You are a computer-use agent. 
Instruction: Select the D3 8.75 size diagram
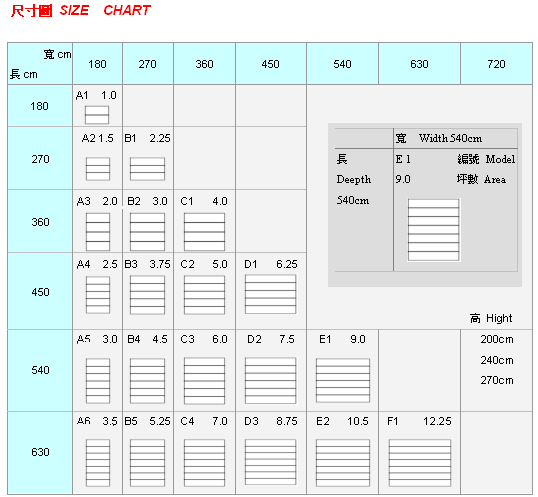270,462
